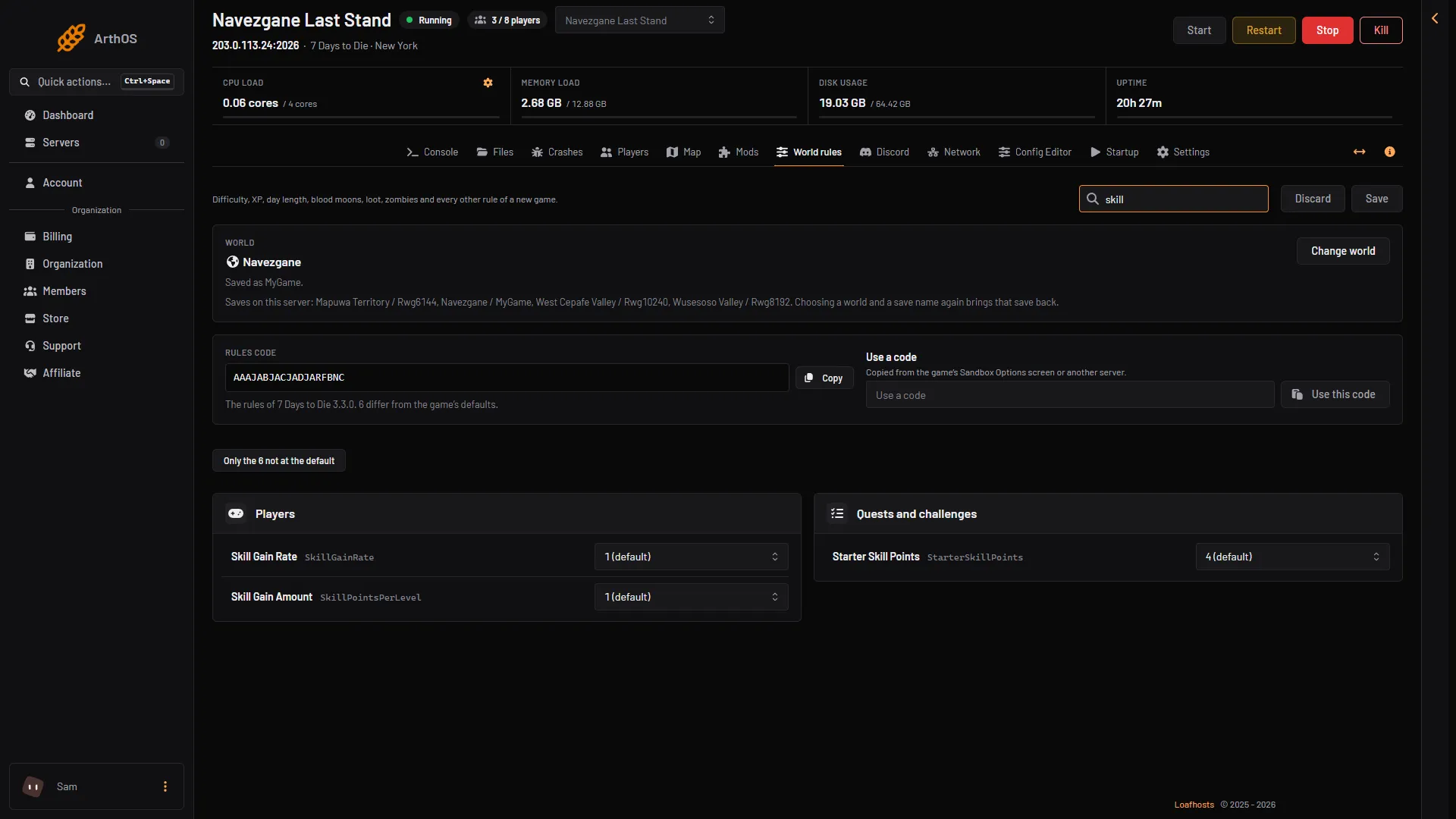Open Sam's user menu via the three dots
This screenshot has height=819, width=1456.
coord(165,786)
